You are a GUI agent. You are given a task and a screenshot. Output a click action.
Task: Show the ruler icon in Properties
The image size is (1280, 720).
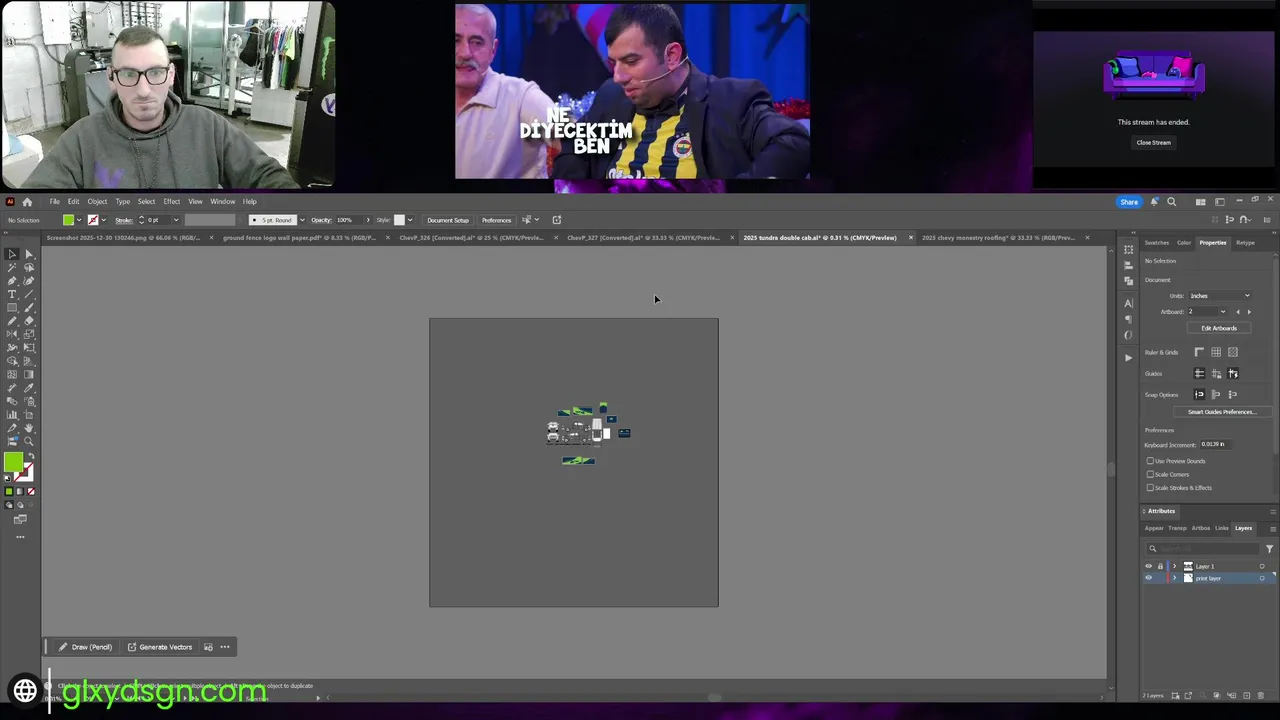pos(1199,352)
